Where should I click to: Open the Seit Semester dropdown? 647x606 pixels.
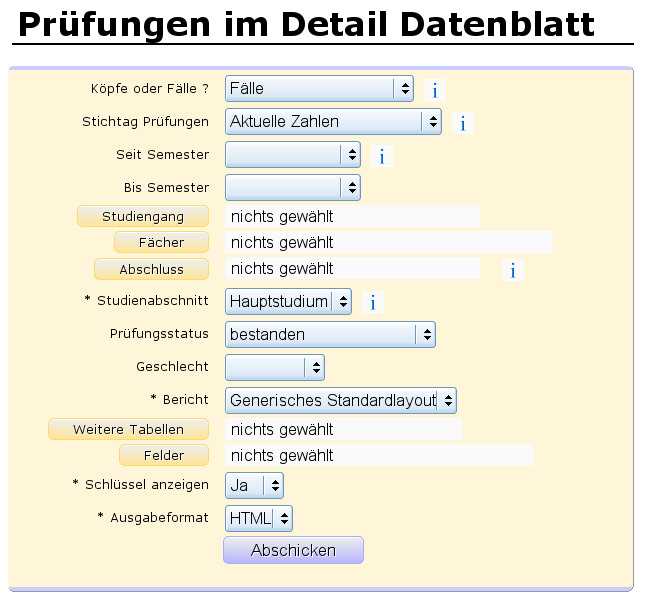293,154
